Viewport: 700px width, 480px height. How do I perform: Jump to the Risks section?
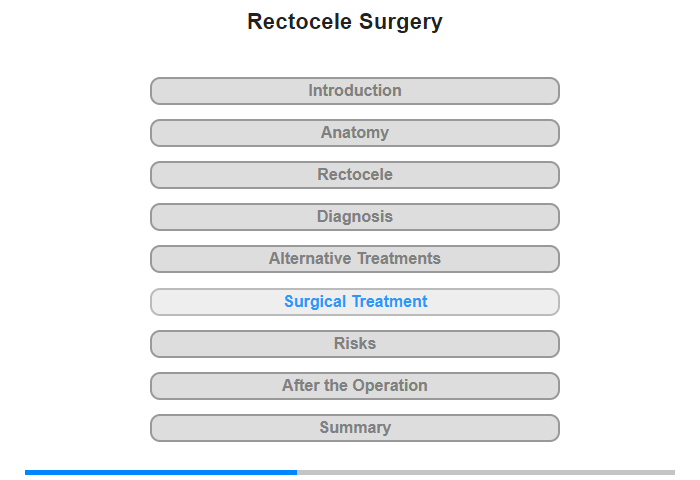pos(355,344)
